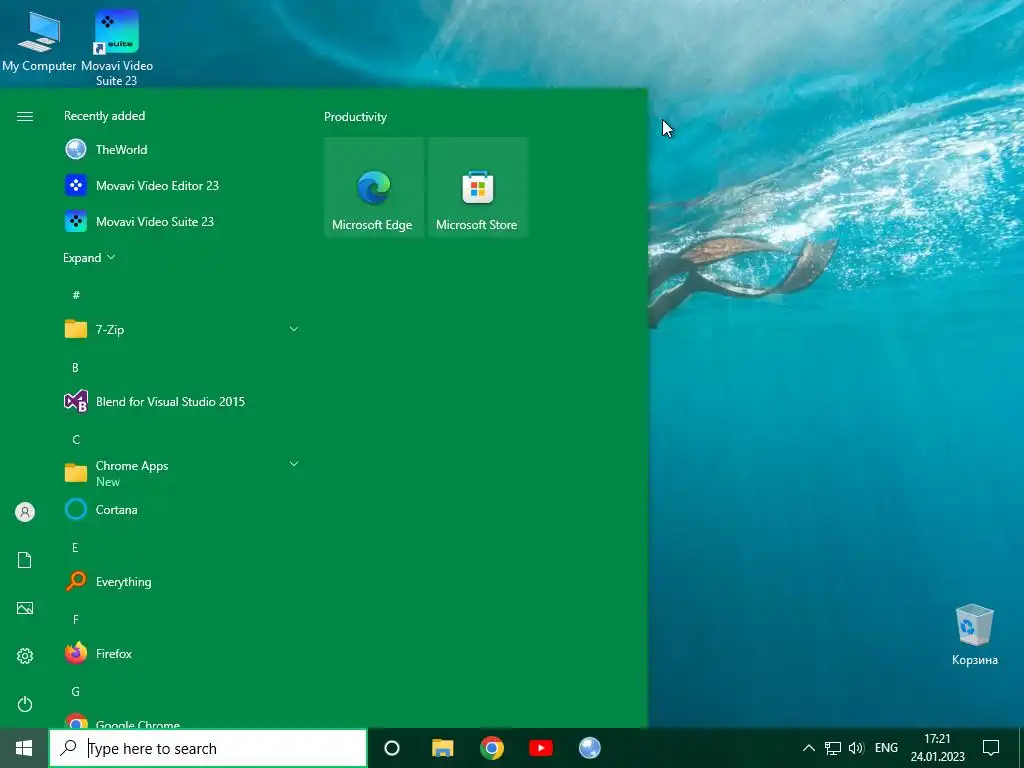Open Google Chrome in the app list

(182, 721)
